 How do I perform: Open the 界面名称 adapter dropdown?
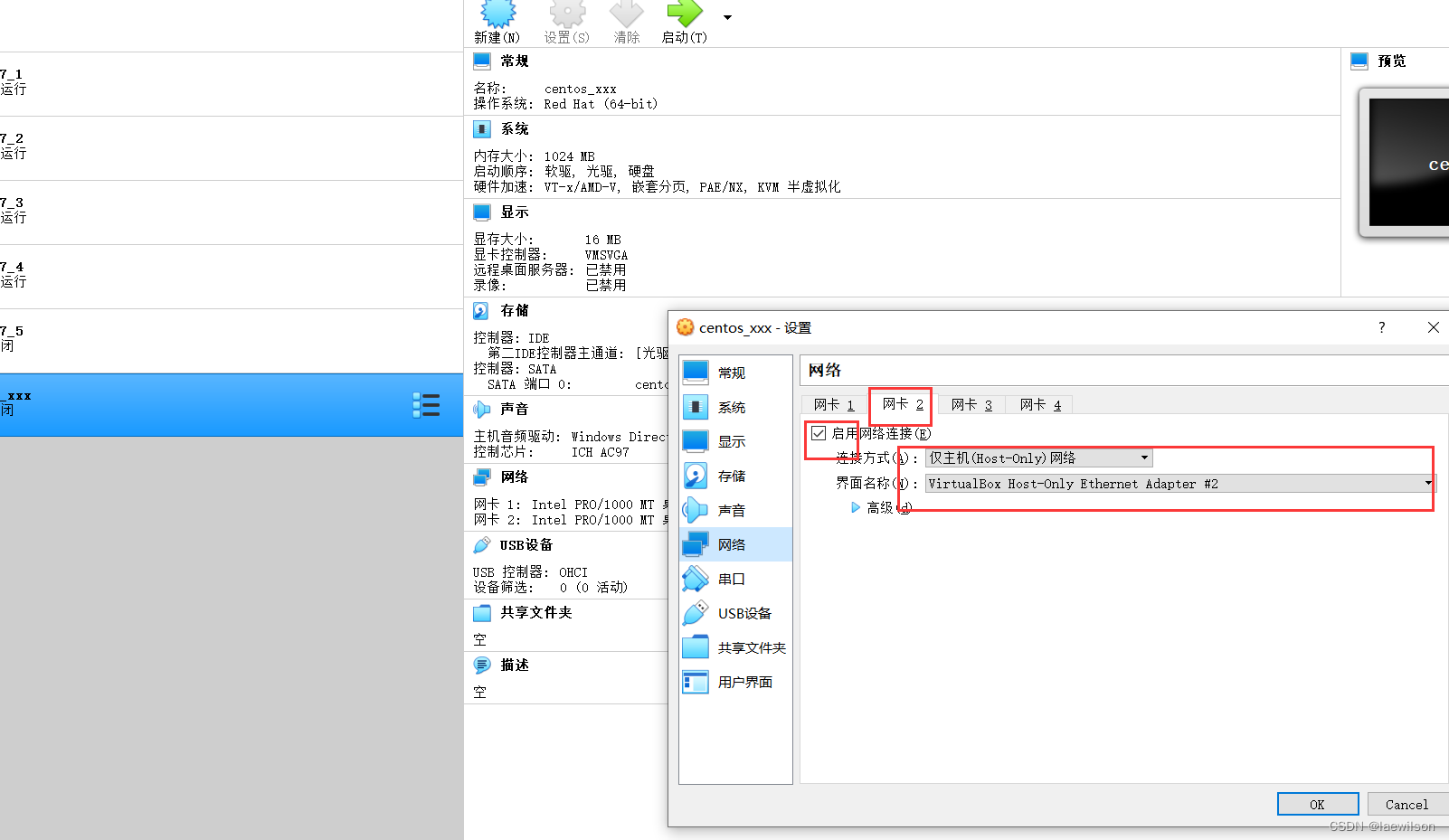coord(1180,484)
